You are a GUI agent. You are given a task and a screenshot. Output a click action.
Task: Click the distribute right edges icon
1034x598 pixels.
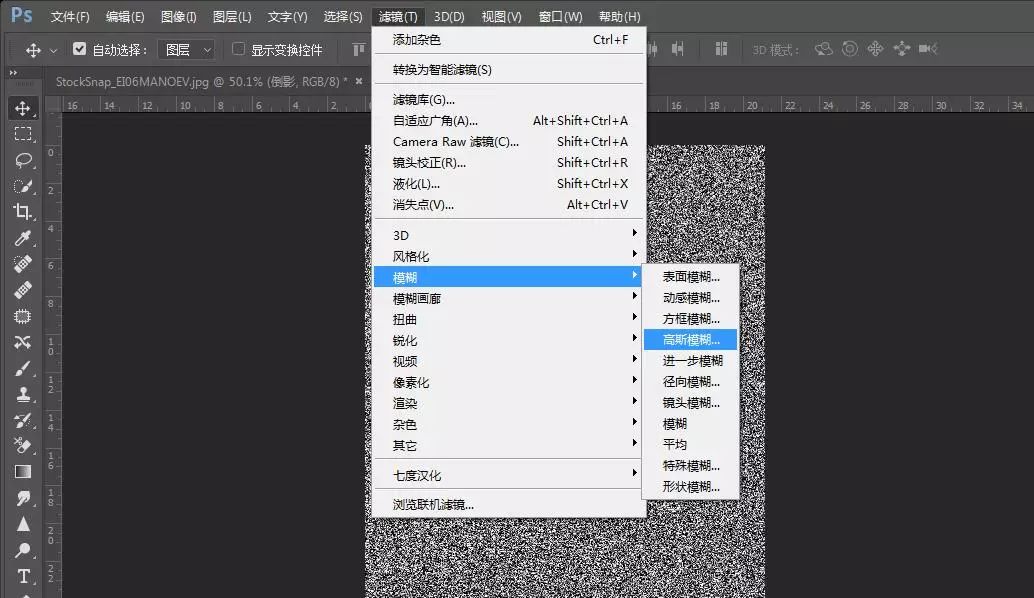(677, 49)
